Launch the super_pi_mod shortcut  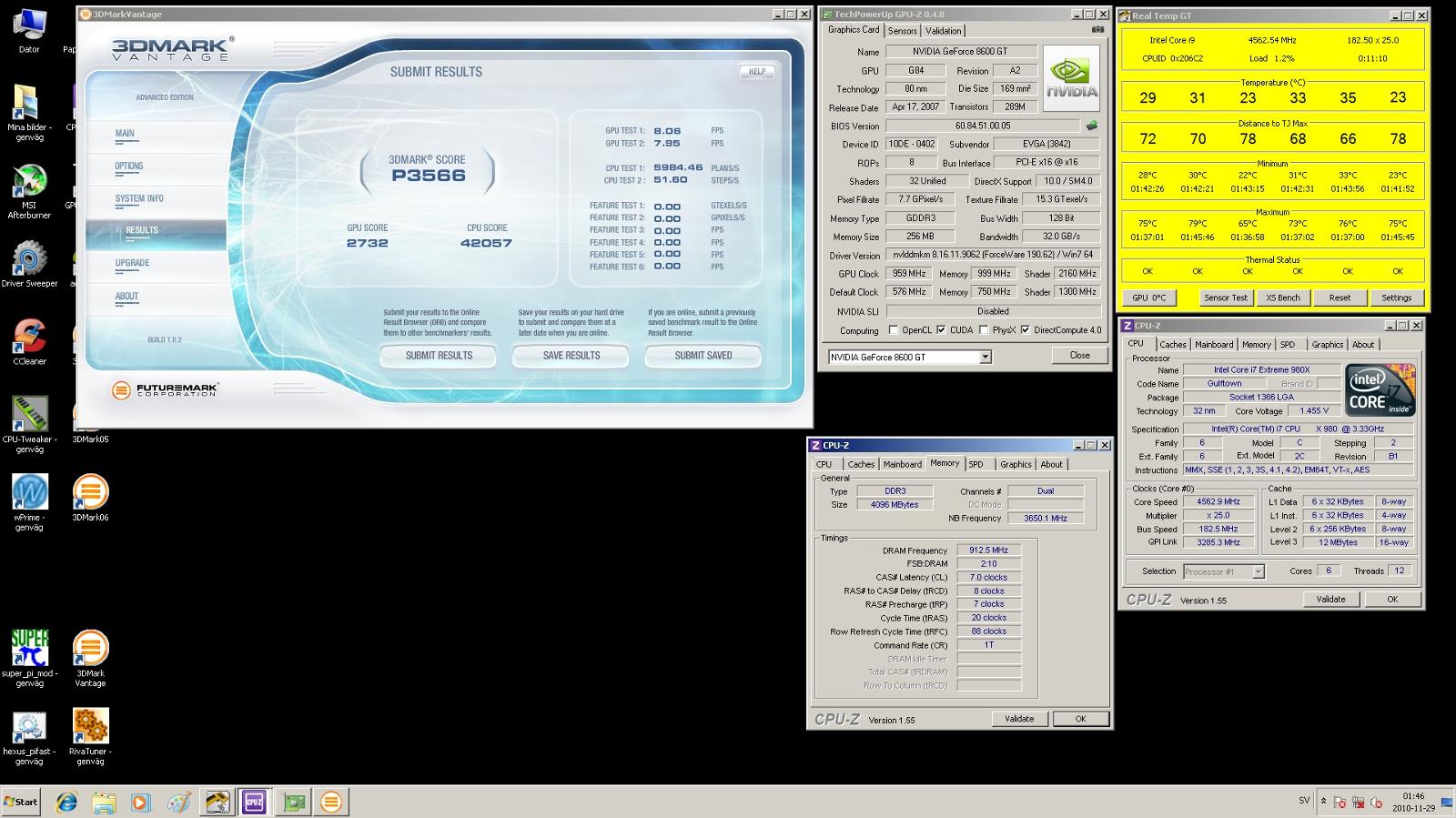click(x=29, y=659)
